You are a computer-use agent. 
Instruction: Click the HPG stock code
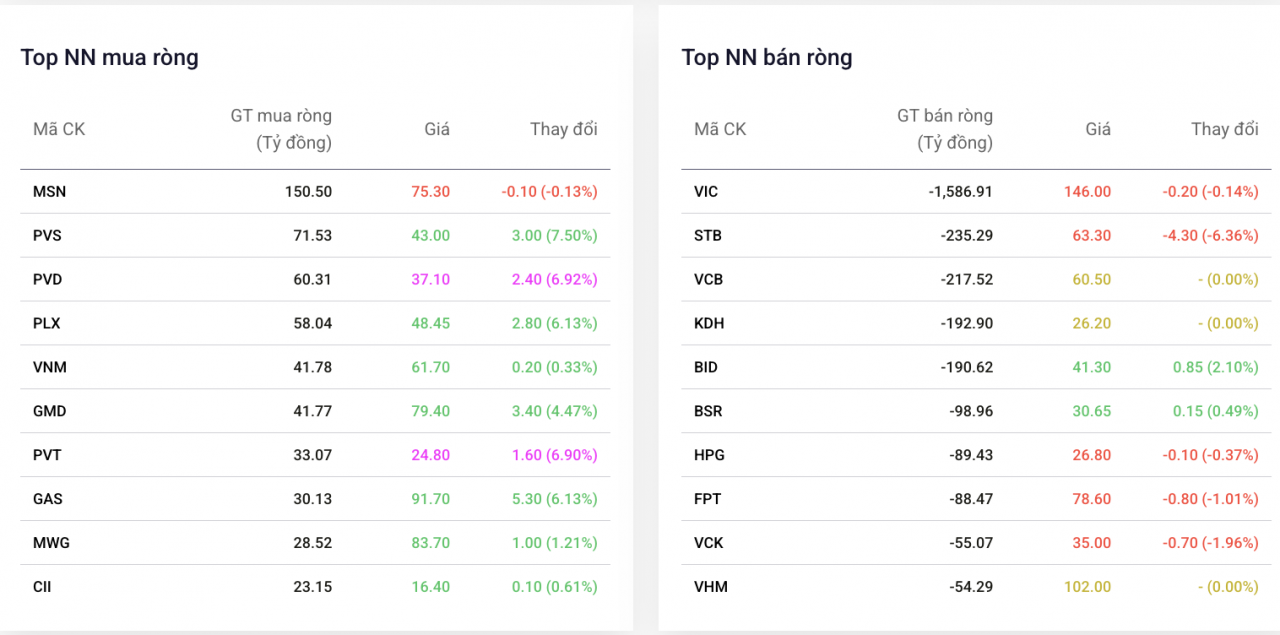click(709, 455)
